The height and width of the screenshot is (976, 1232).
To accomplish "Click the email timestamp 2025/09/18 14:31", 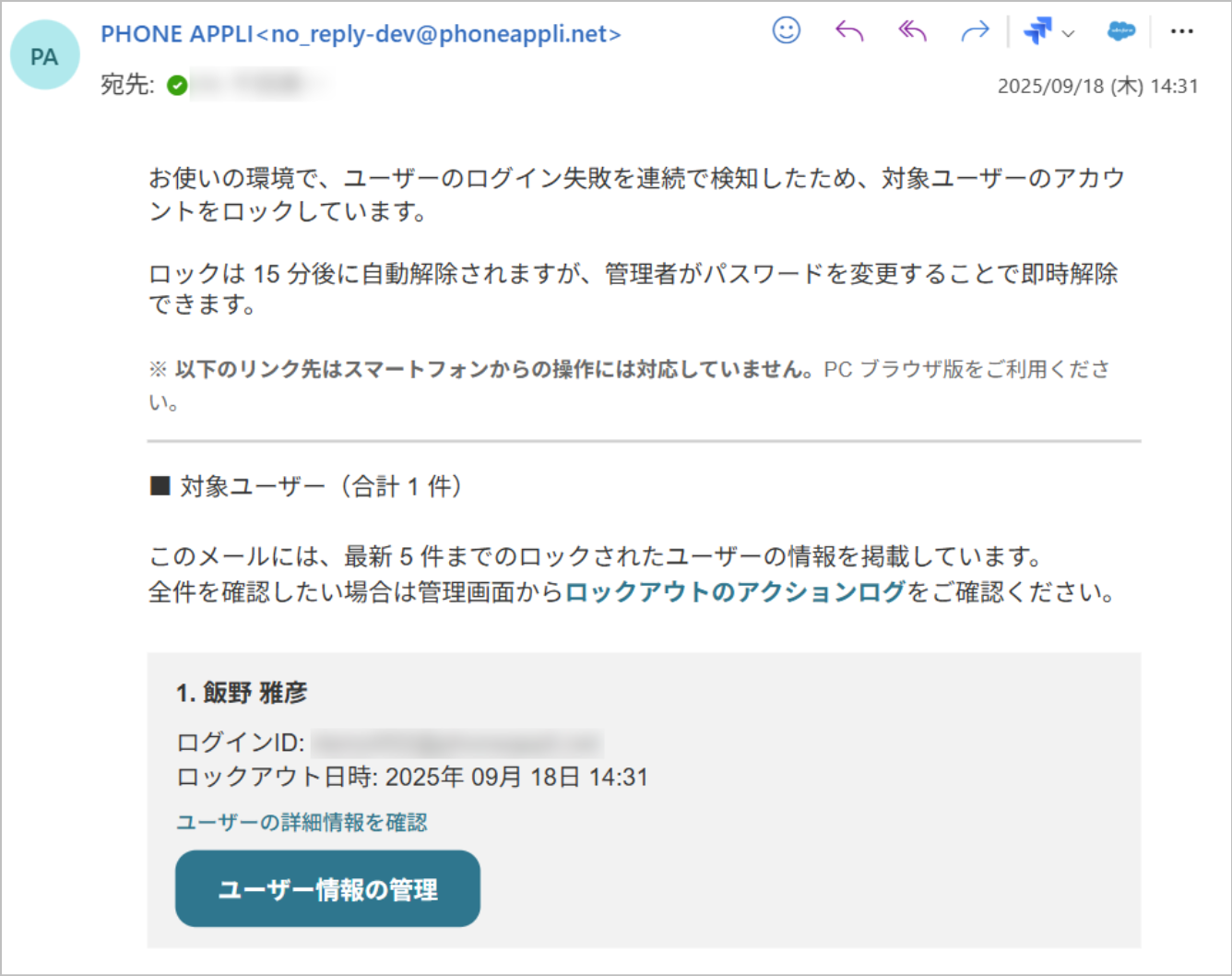I will tap(1099, 86).
